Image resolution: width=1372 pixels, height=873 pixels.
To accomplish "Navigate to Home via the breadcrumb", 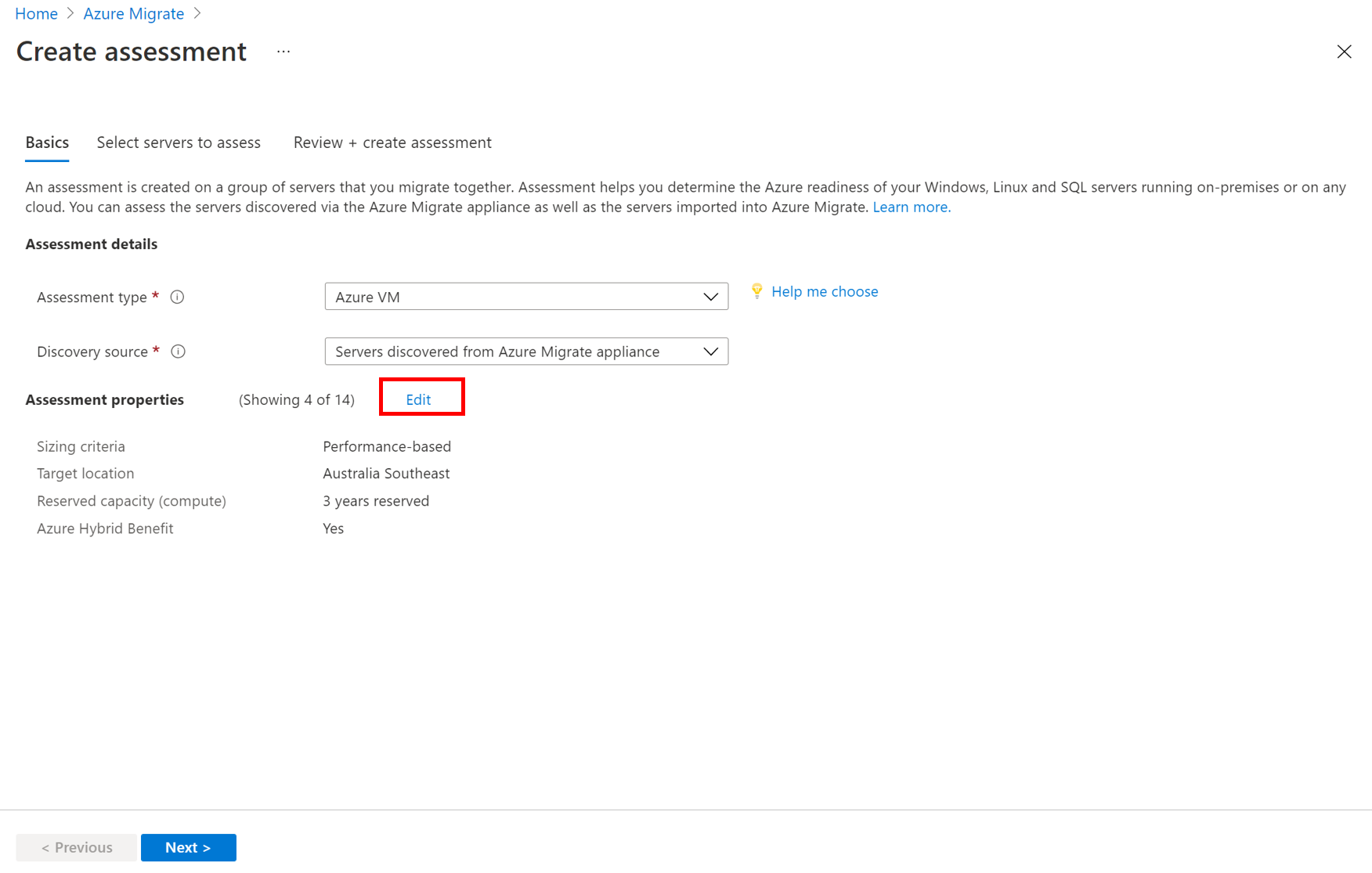I will click(36, 13).
